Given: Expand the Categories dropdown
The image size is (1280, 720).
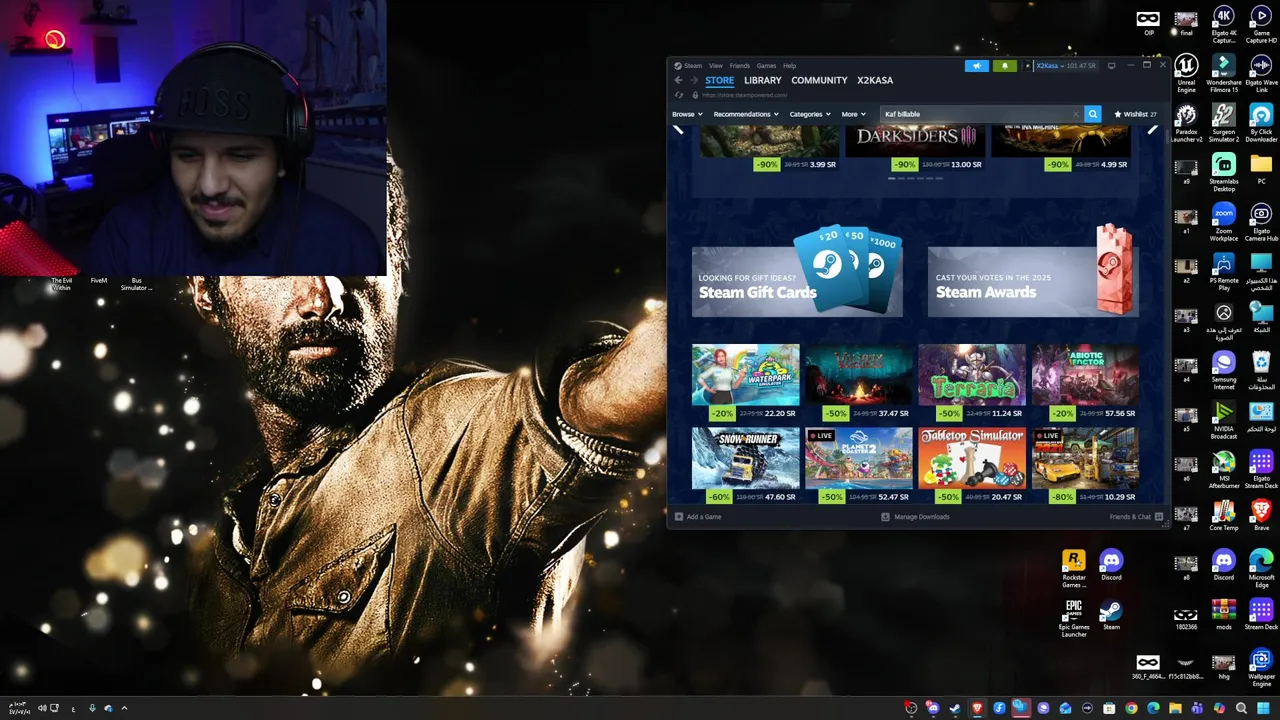Looking at the screenshot, I should coord(810,114).
